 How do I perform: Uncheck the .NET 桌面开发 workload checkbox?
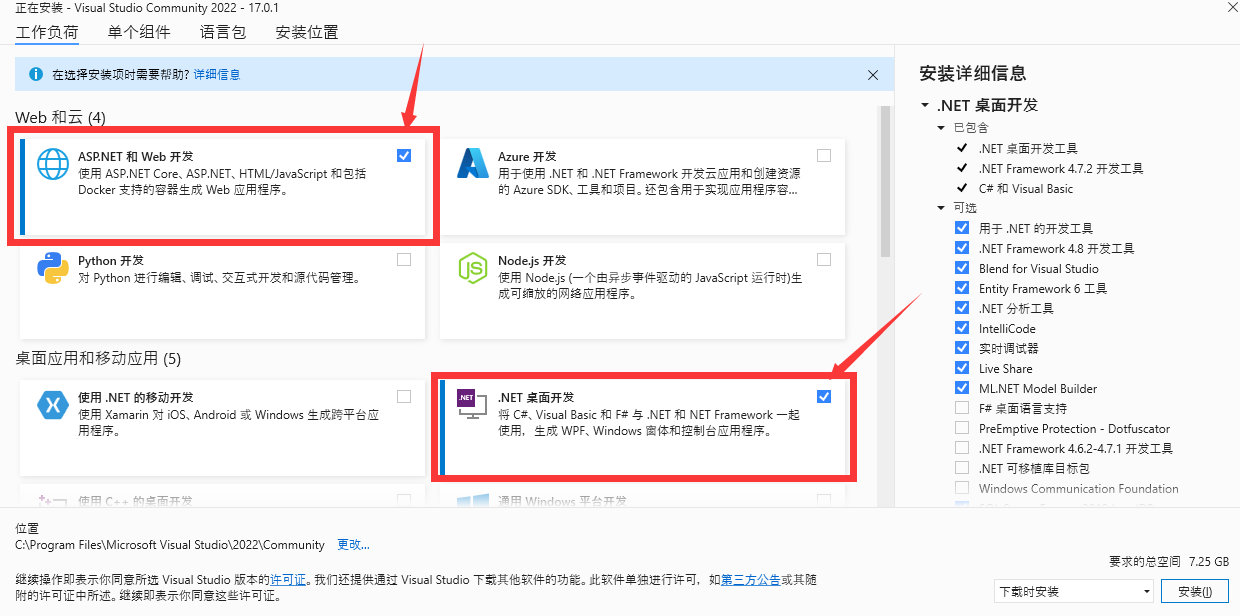[x=823, y=396]
